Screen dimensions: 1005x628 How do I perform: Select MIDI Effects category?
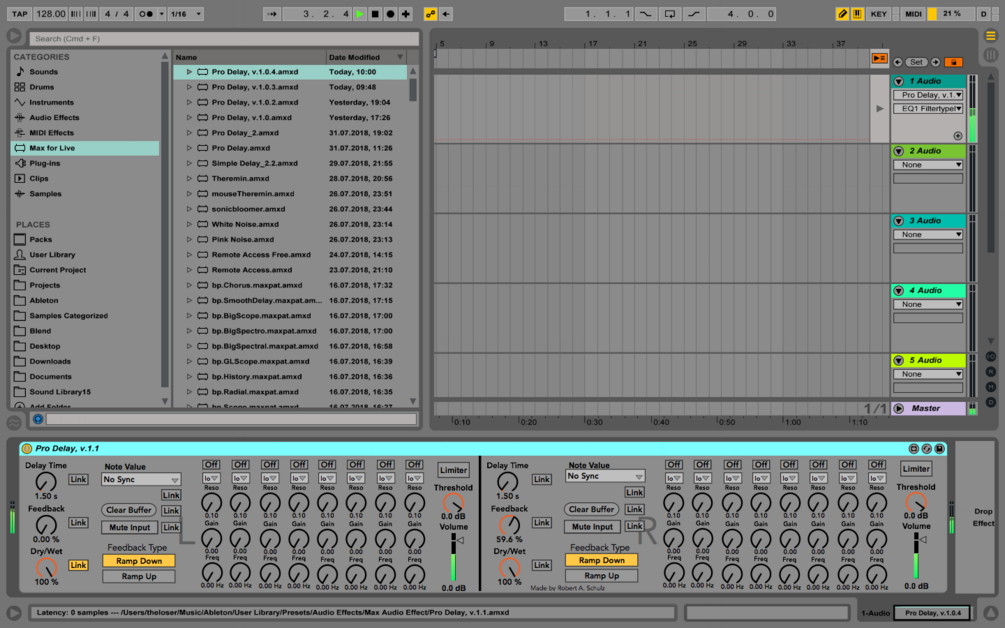pyautogui.click(x=51, y=133)
